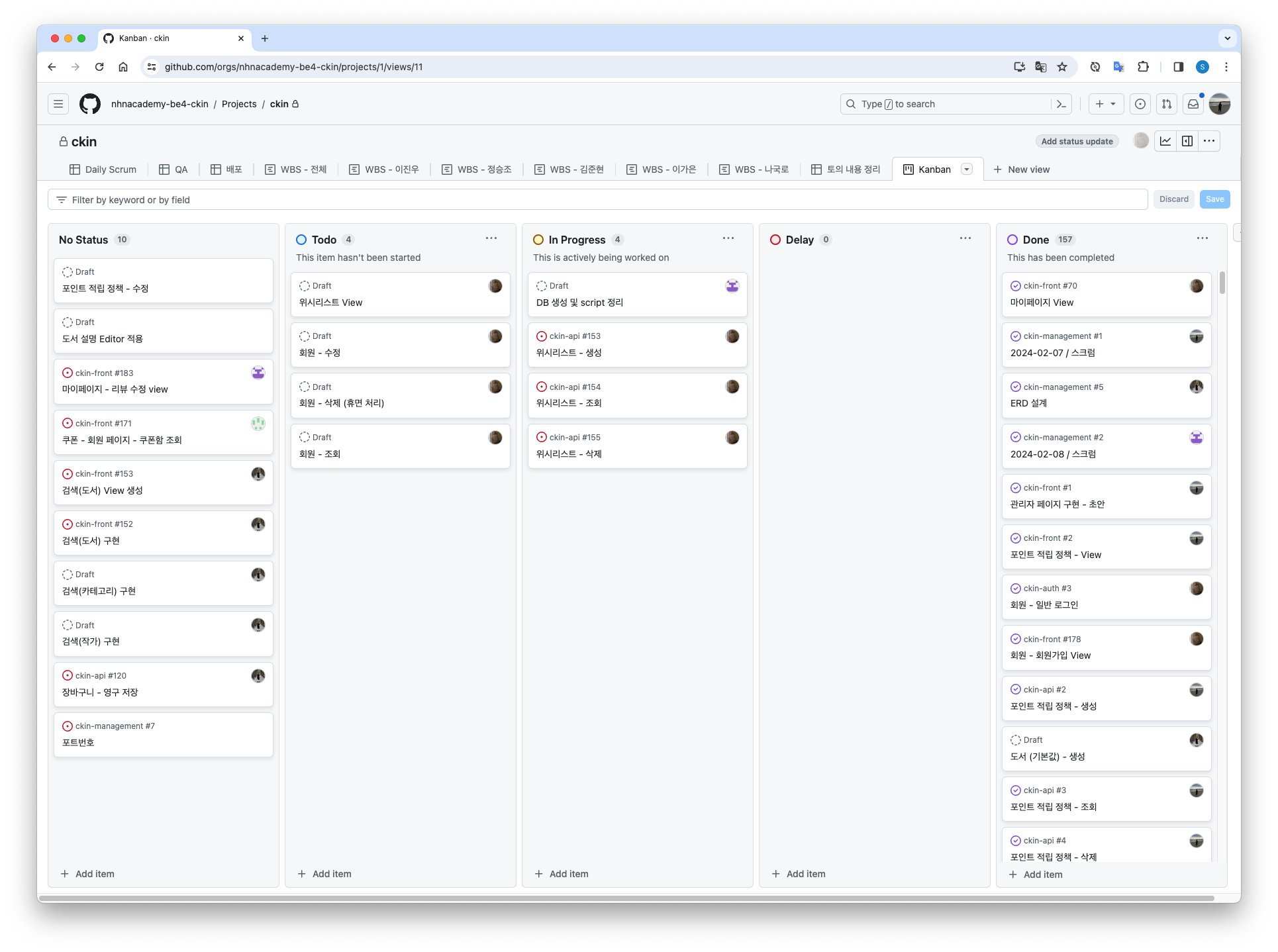Open the project details side panel icon
Image resolution: width=1278 pixels, height=952 pixels.
[x=1187, y=141]
